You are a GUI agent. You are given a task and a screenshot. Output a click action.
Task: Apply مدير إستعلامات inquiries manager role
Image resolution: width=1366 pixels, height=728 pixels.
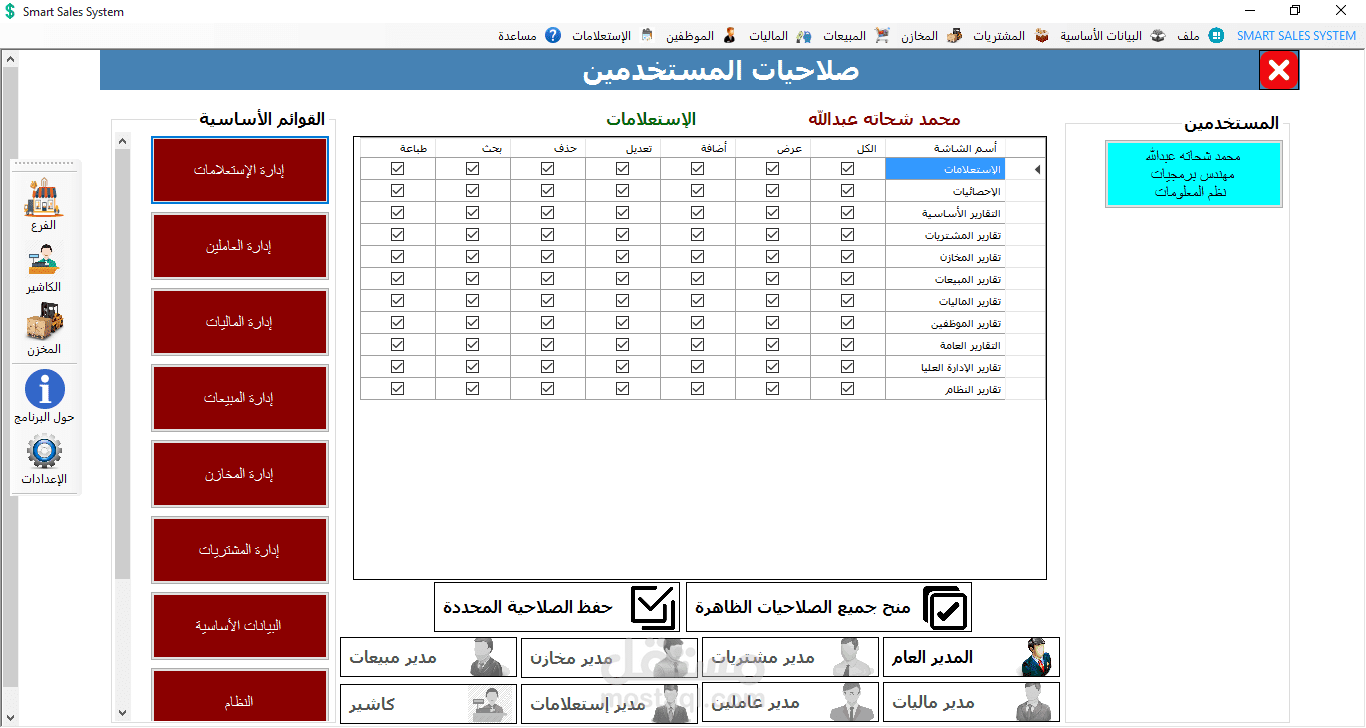click(x=609, y=702)
